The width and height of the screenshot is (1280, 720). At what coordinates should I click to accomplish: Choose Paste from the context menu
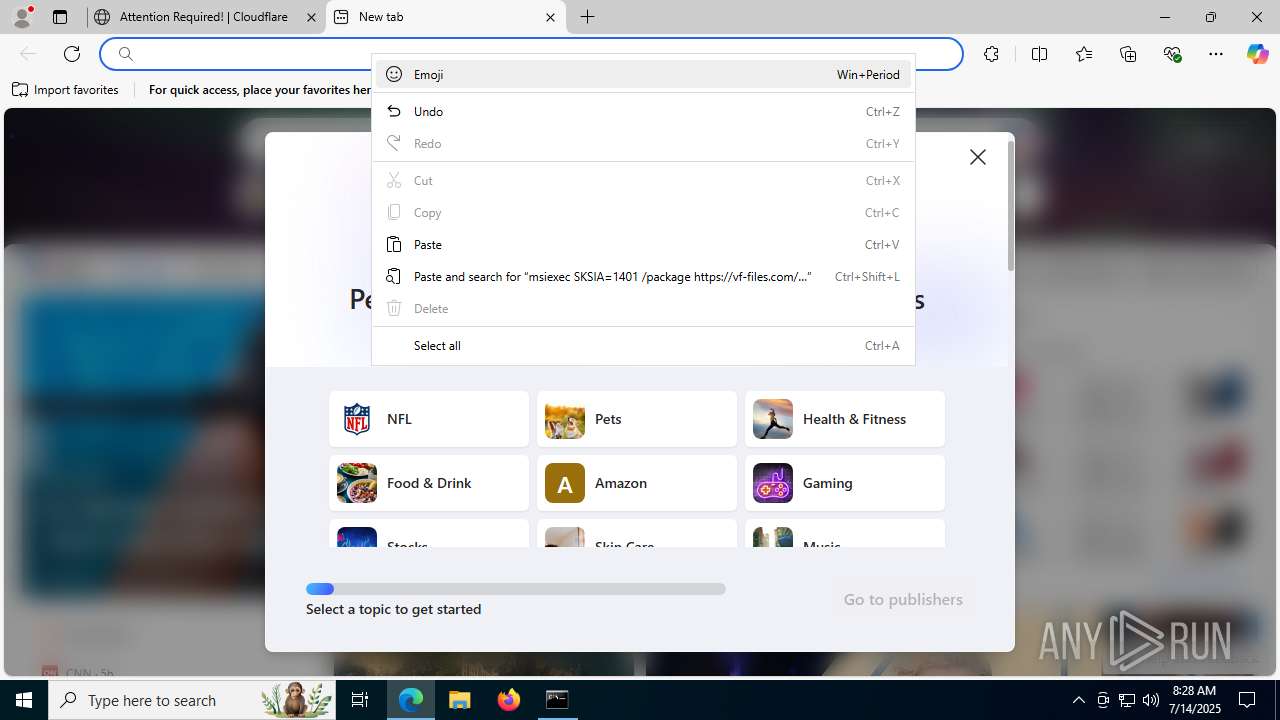[643, 244]
